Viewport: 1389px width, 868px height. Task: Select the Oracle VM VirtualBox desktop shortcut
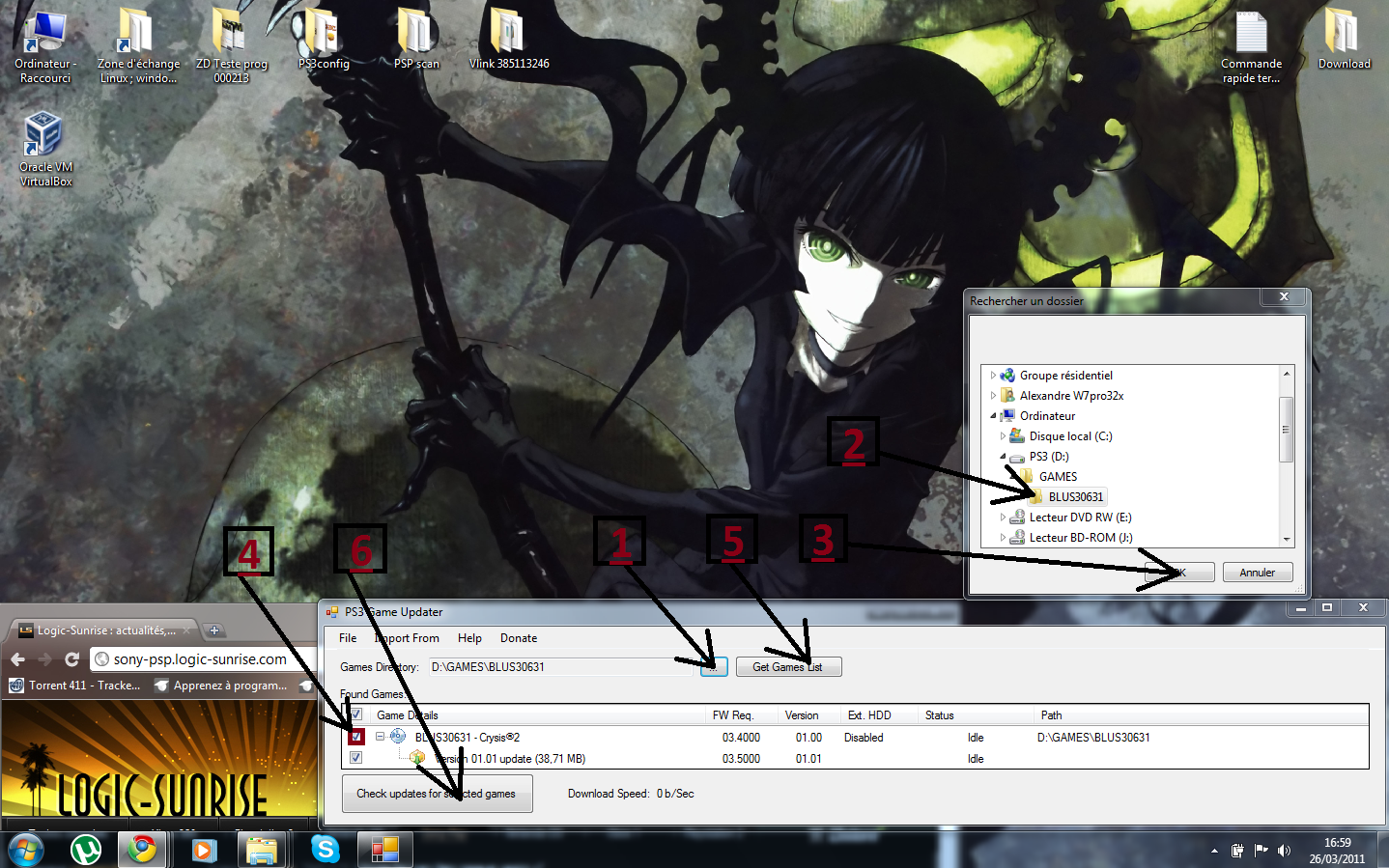[44, 150]
